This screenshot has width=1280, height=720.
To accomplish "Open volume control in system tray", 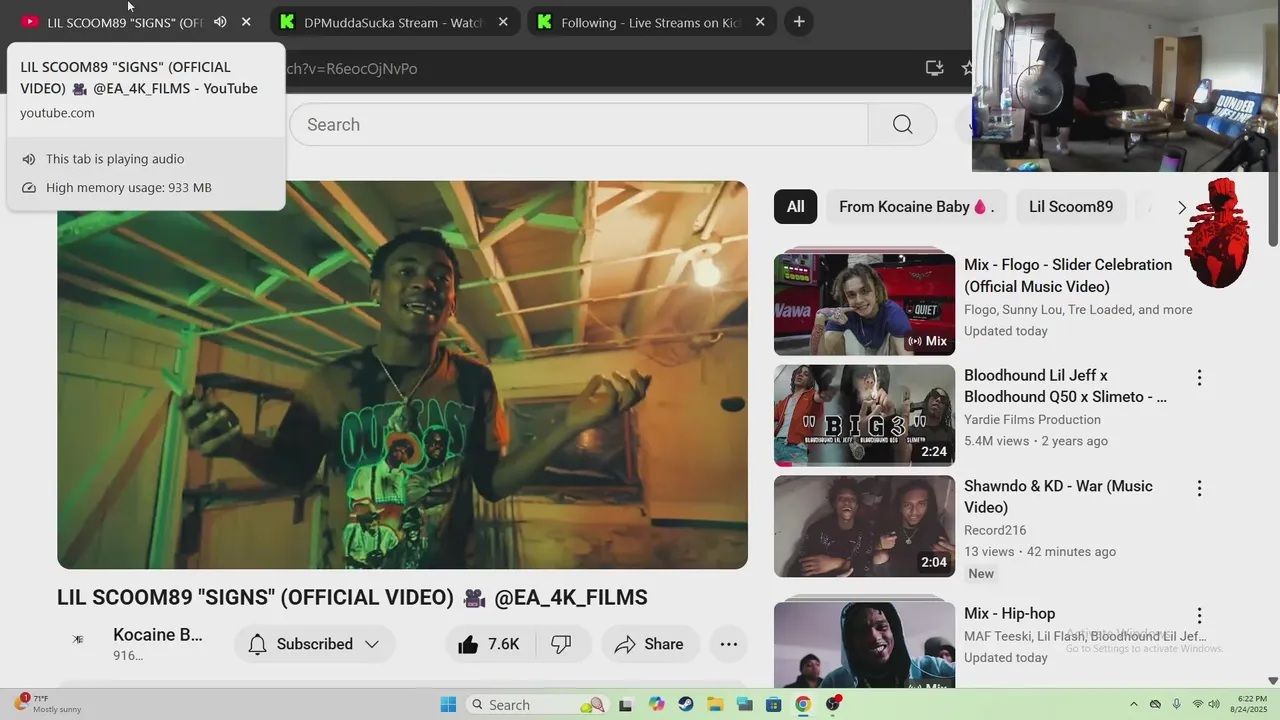I will (1215, 704).
